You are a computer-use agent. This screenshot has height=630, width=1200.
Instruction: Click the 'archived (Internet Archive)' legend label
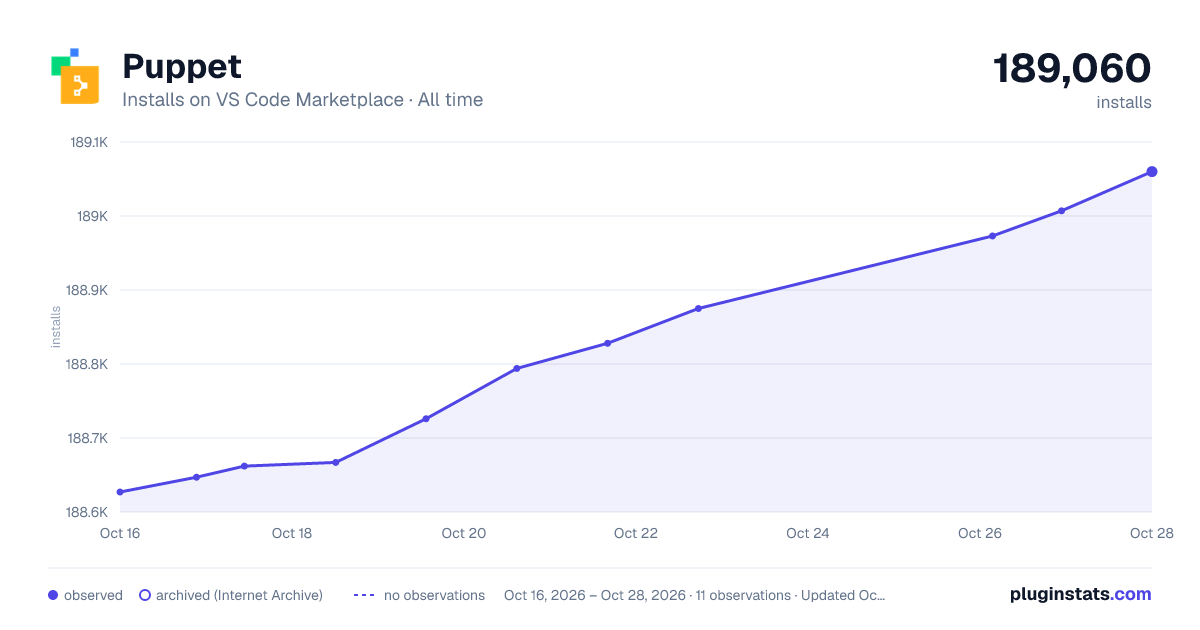pos(239,595)
